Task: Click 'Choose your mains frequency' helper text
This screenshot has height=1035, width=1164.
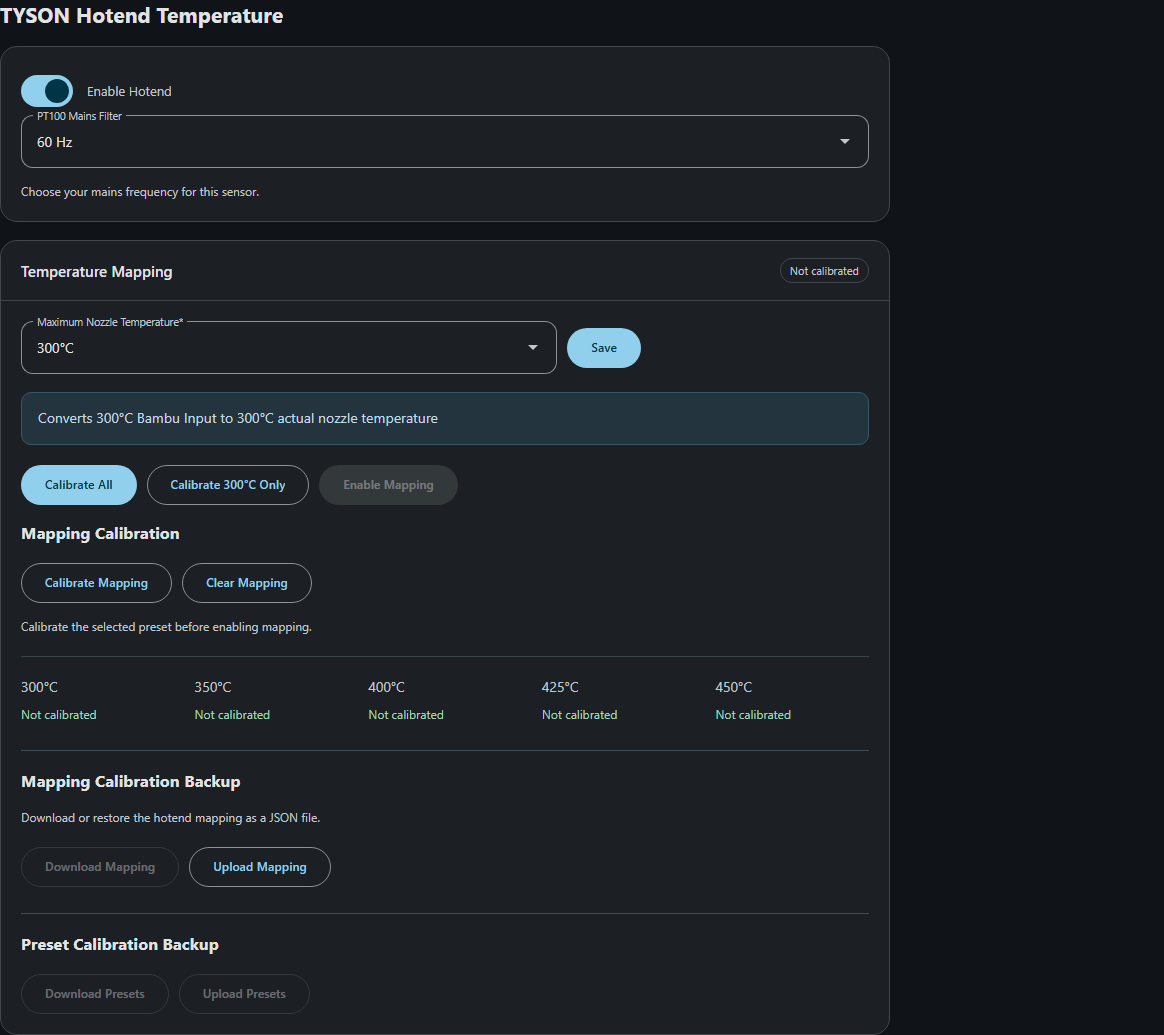Action: click(140, 192)
